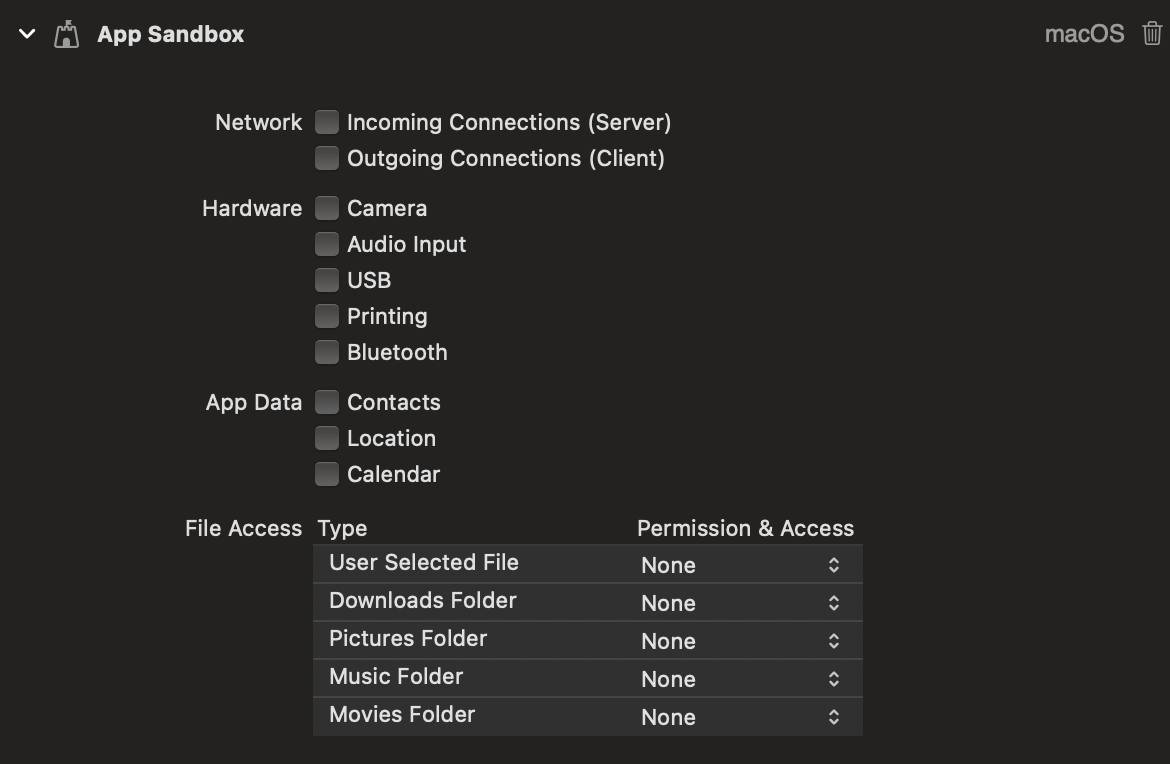Enable Incoming Connections (Server) checkbox
This screenshot has height=764, width=1170.
pos(327,122)
